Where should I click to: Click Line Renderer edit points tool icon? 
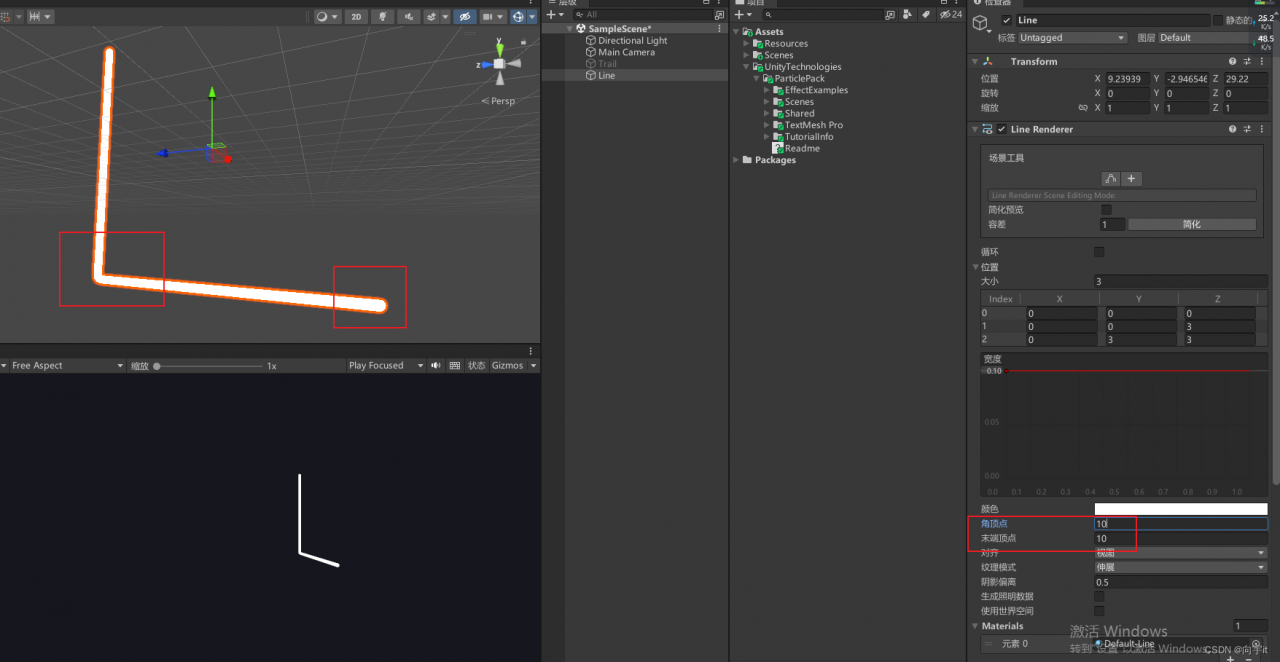pyautogui.click(x=1111, y=179)
